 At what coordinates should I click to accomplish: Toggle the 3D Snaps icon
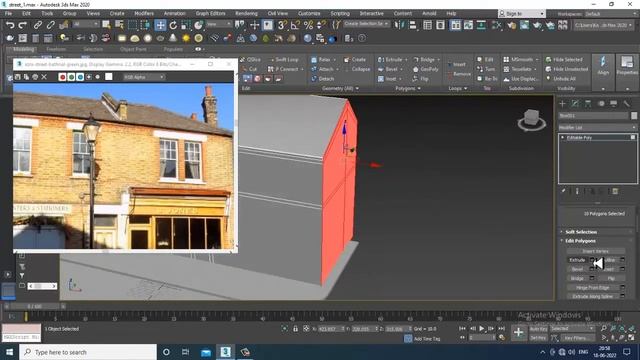tap(282, 25)
